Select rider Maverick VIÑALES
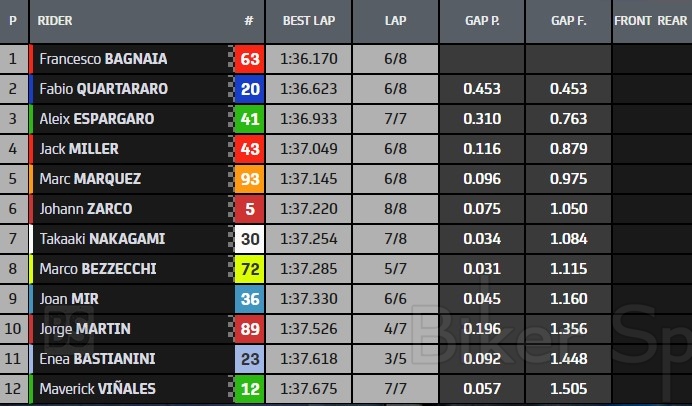 coord(97,388)
